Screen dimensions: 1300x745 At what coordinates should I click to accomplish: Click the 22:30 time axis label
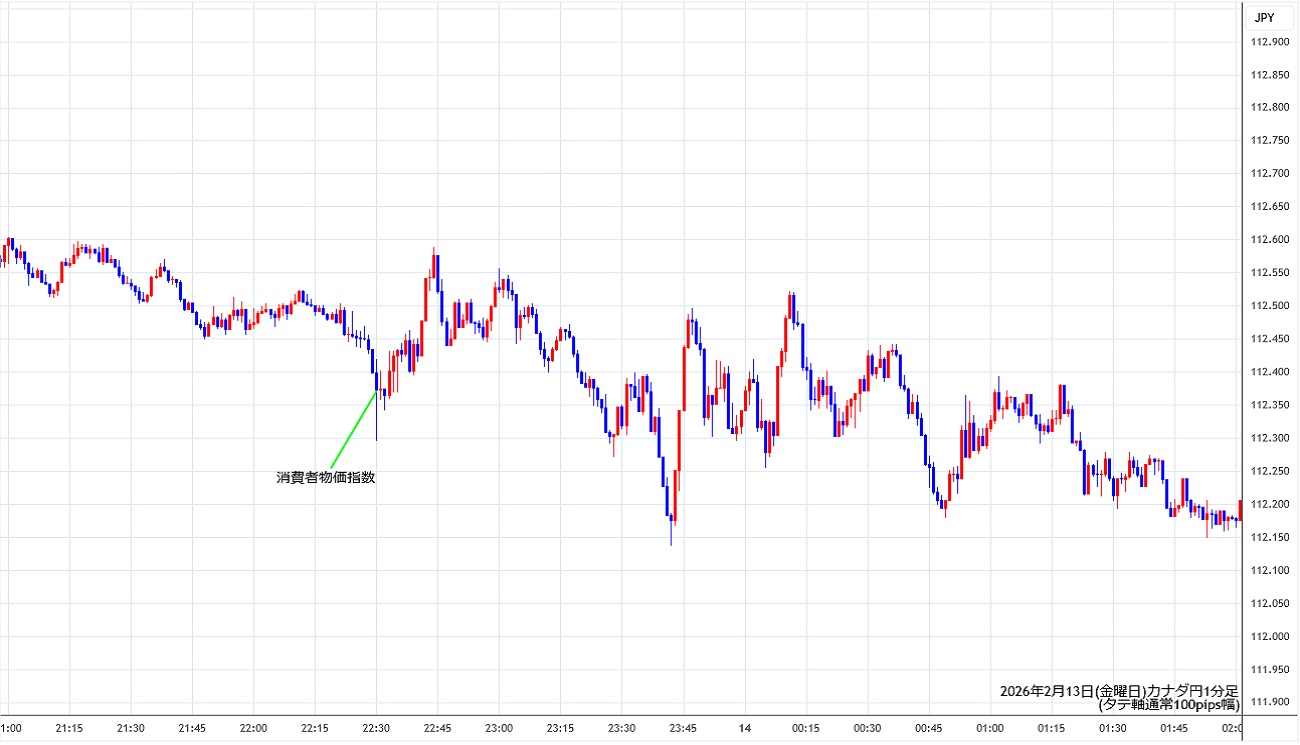click(376, 728)
